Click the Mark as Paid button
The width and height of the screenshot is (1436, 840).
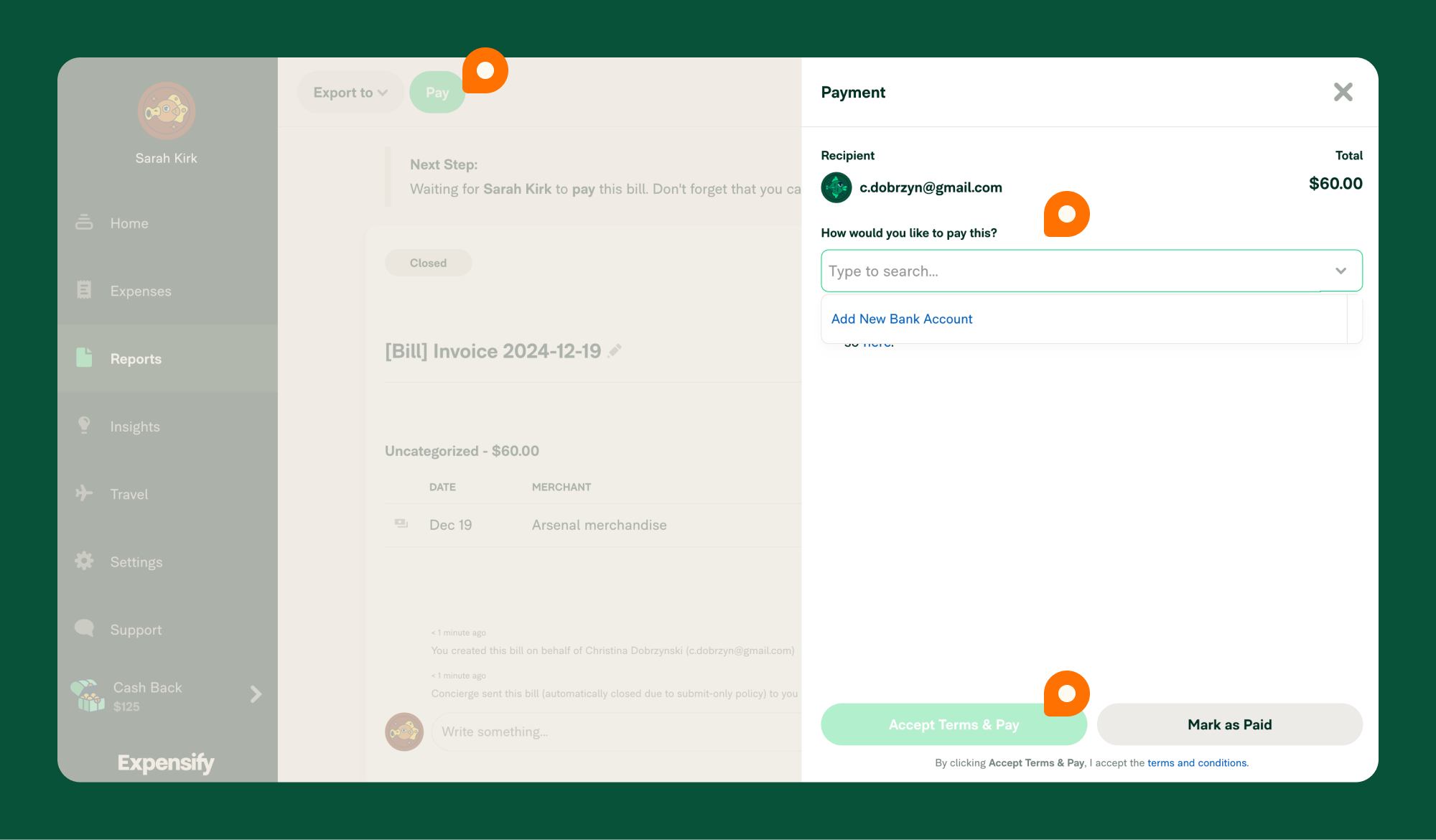(x=1229, y=724)
